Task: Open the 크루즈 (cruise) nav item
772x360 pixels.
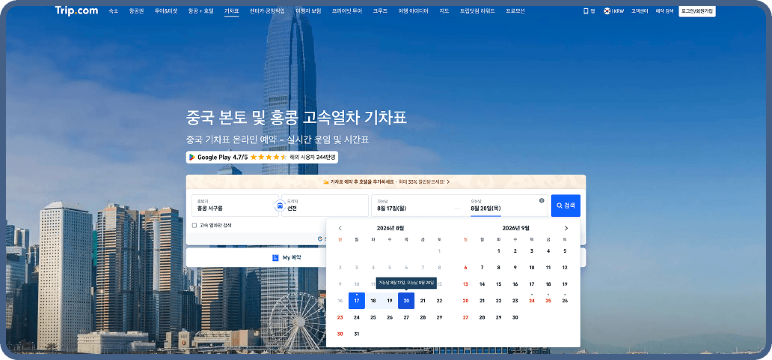Action: click(380, 11)
